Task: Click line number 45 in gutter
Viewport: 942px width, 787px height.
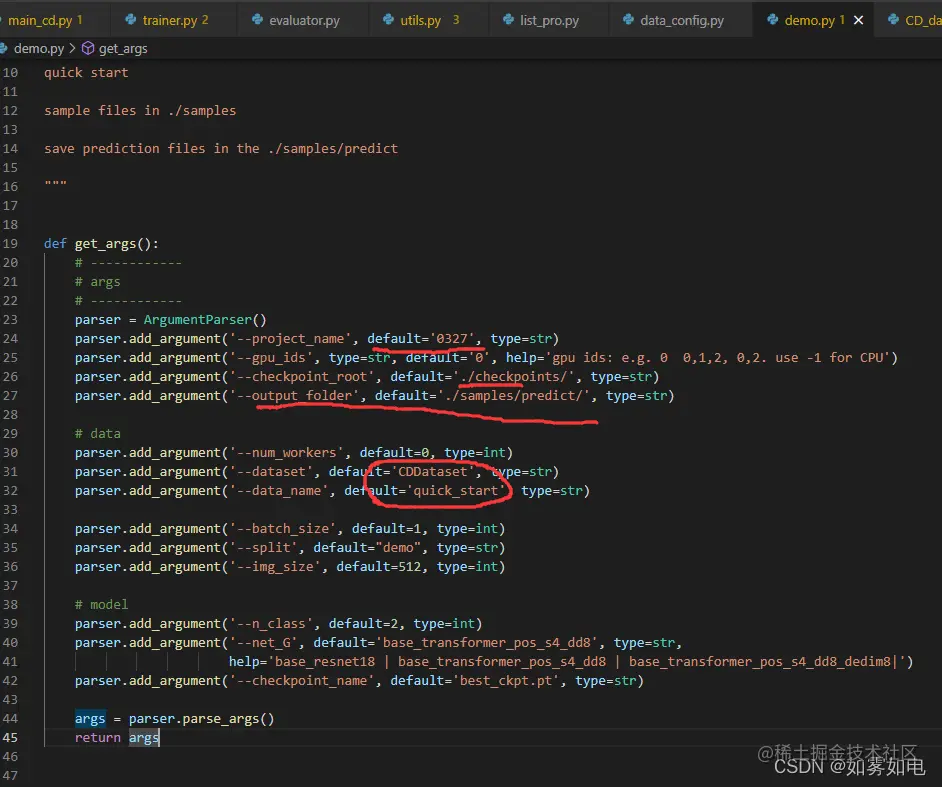Action: (10, 737)
